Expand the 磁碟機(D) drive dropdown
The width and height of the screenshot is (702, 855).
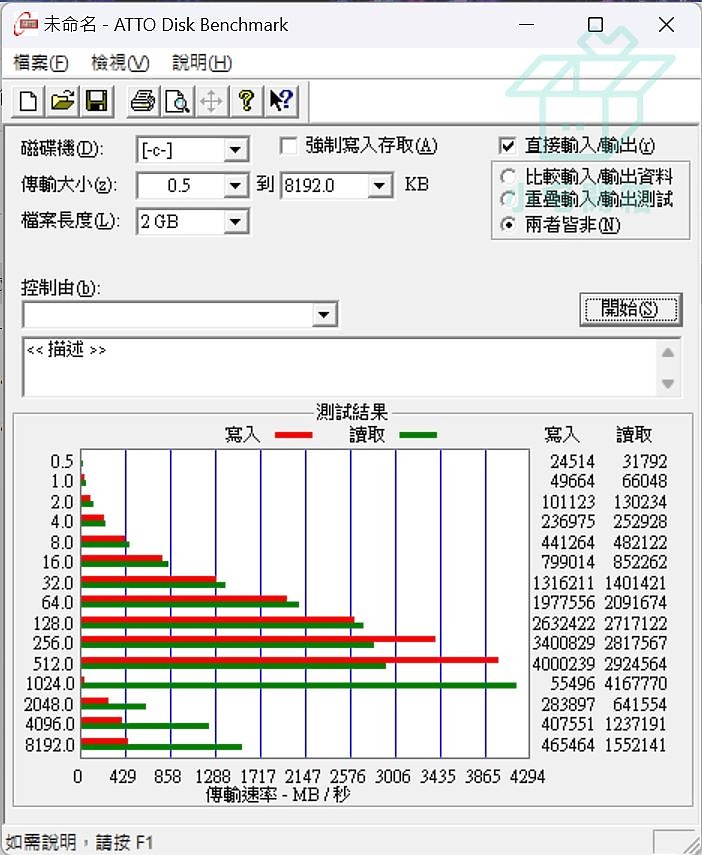pos(236,149)
